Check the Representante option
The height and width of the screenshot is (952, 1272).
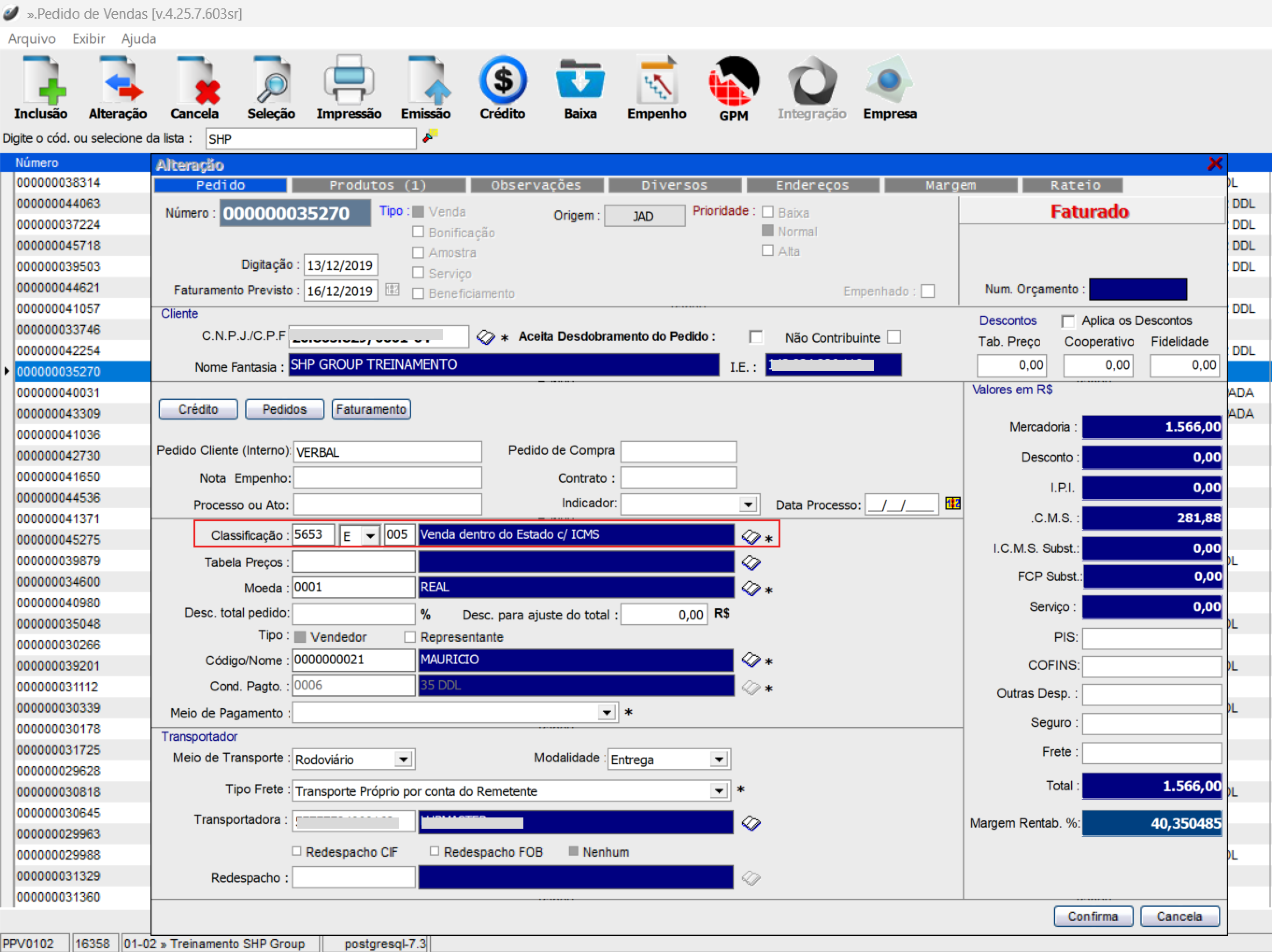410,637
